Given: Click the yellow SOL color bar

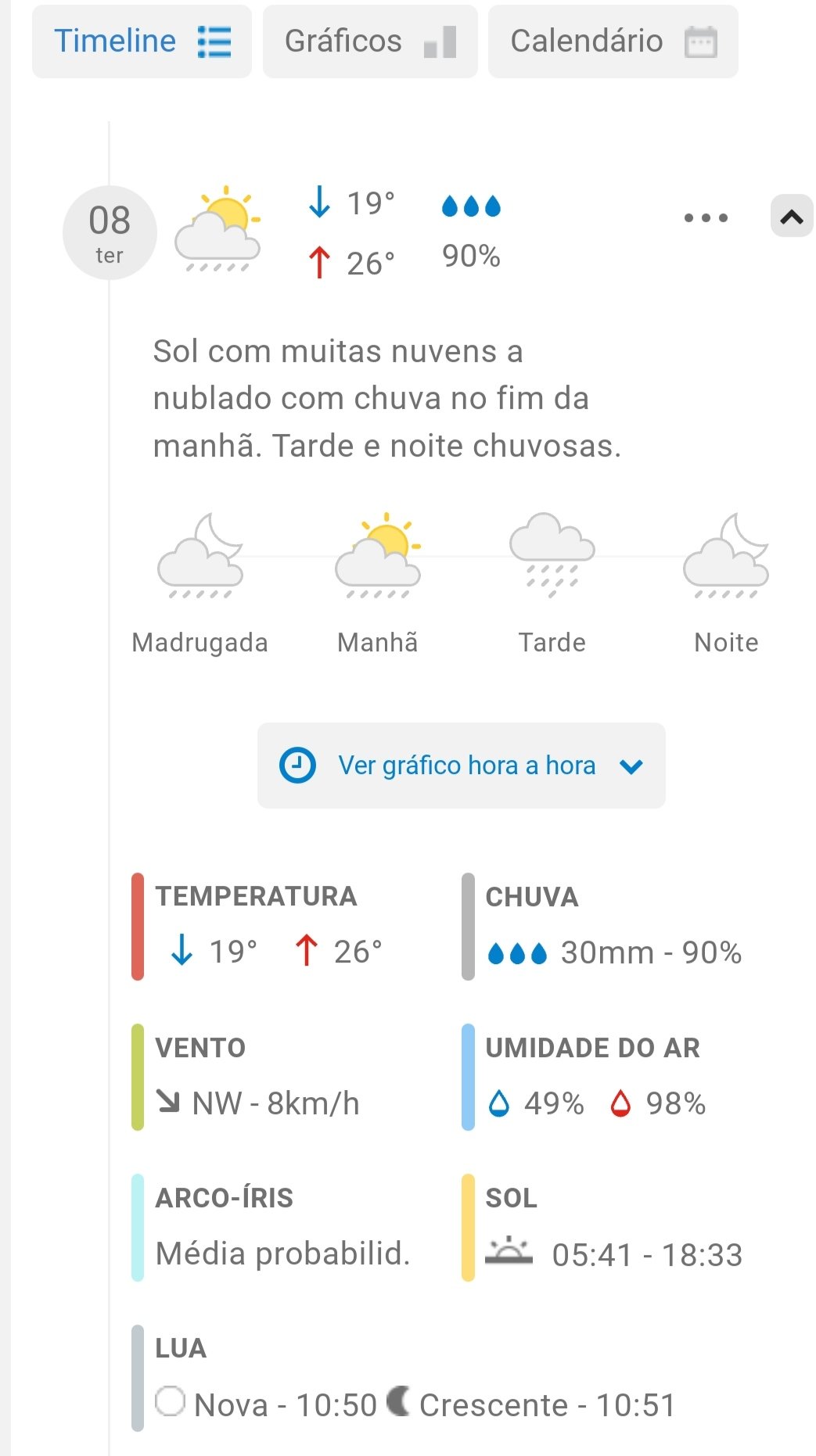Looking at the screenshot, I should coord(468,1227).
